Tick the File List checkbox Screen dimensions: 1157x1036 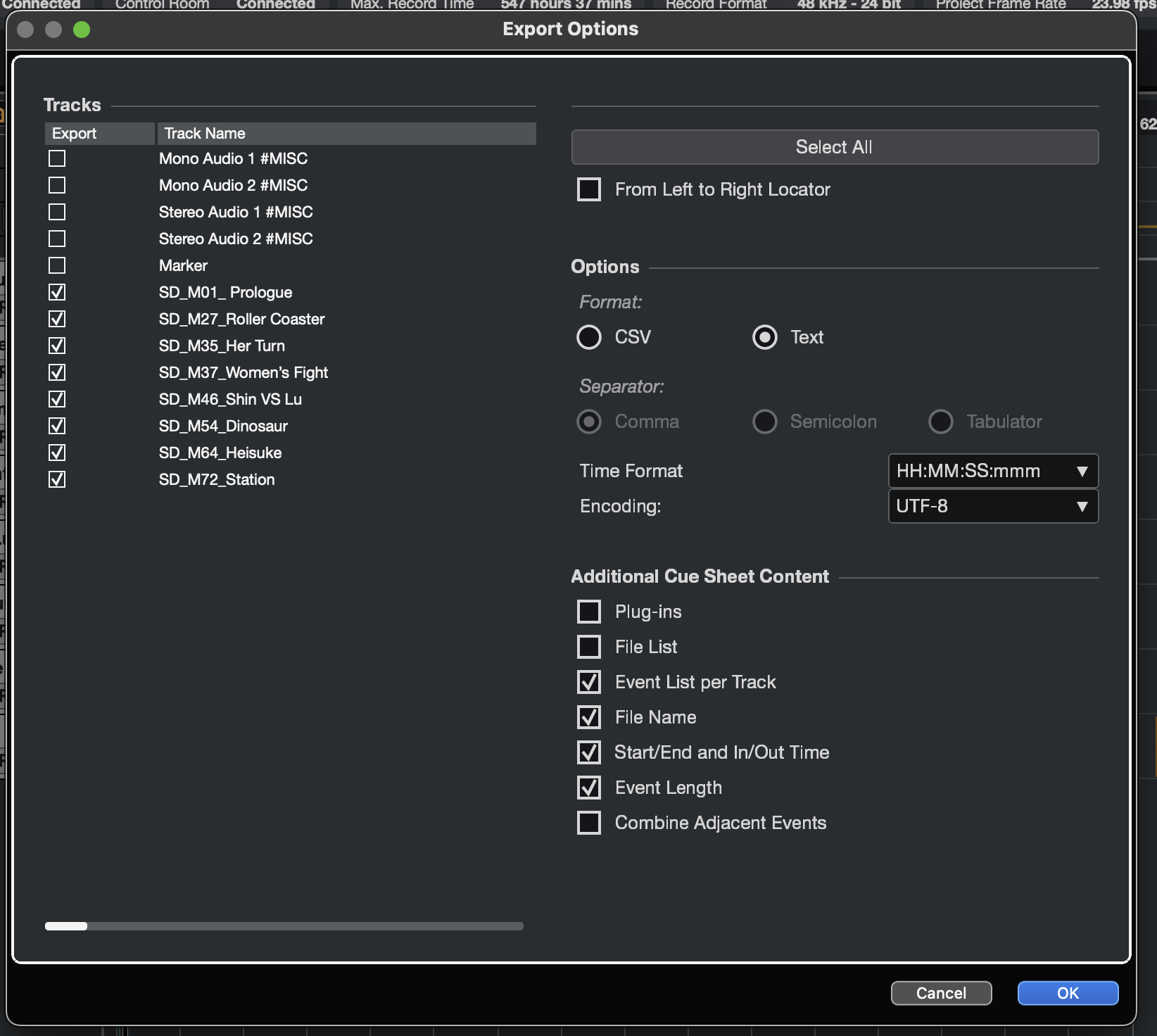click(x=589, y=647)
